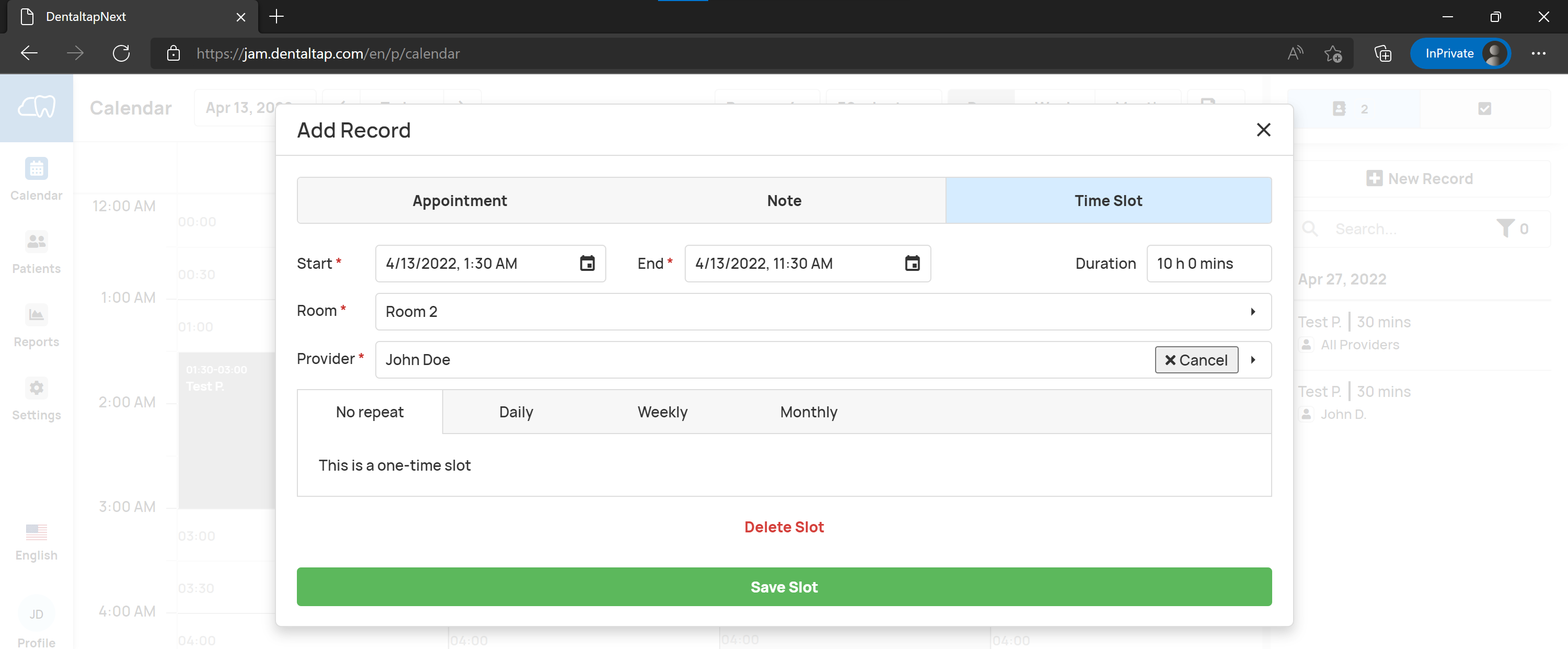
Task: Click the search magnifier icon
Action: (1309, 229)
